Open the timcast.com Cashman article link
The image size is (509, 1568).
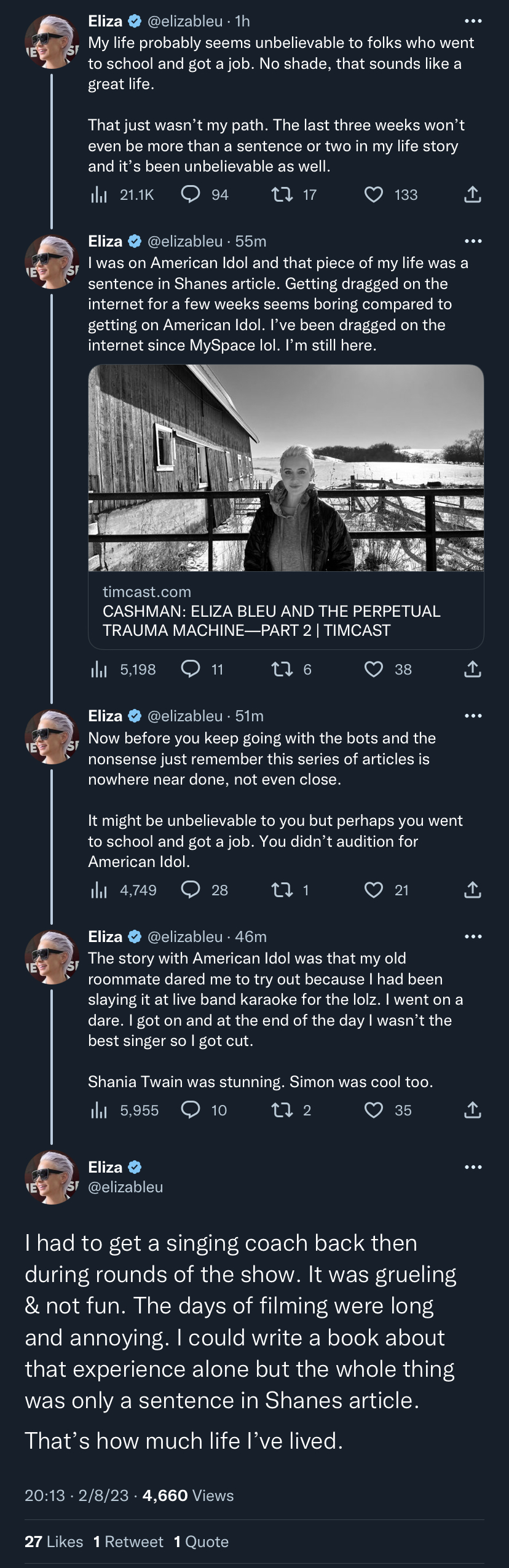[x=286, y=611]
